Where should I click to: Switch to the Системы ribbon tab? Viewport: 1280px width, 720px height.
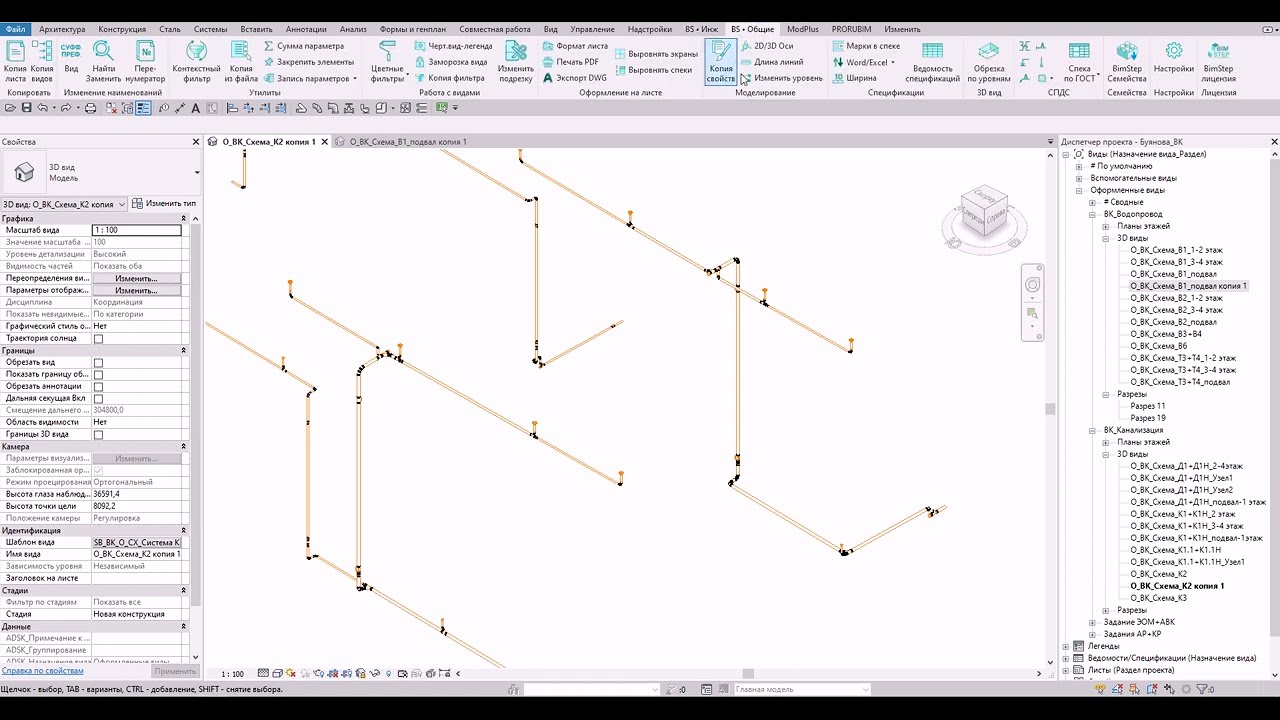click(x=211, y=30)
